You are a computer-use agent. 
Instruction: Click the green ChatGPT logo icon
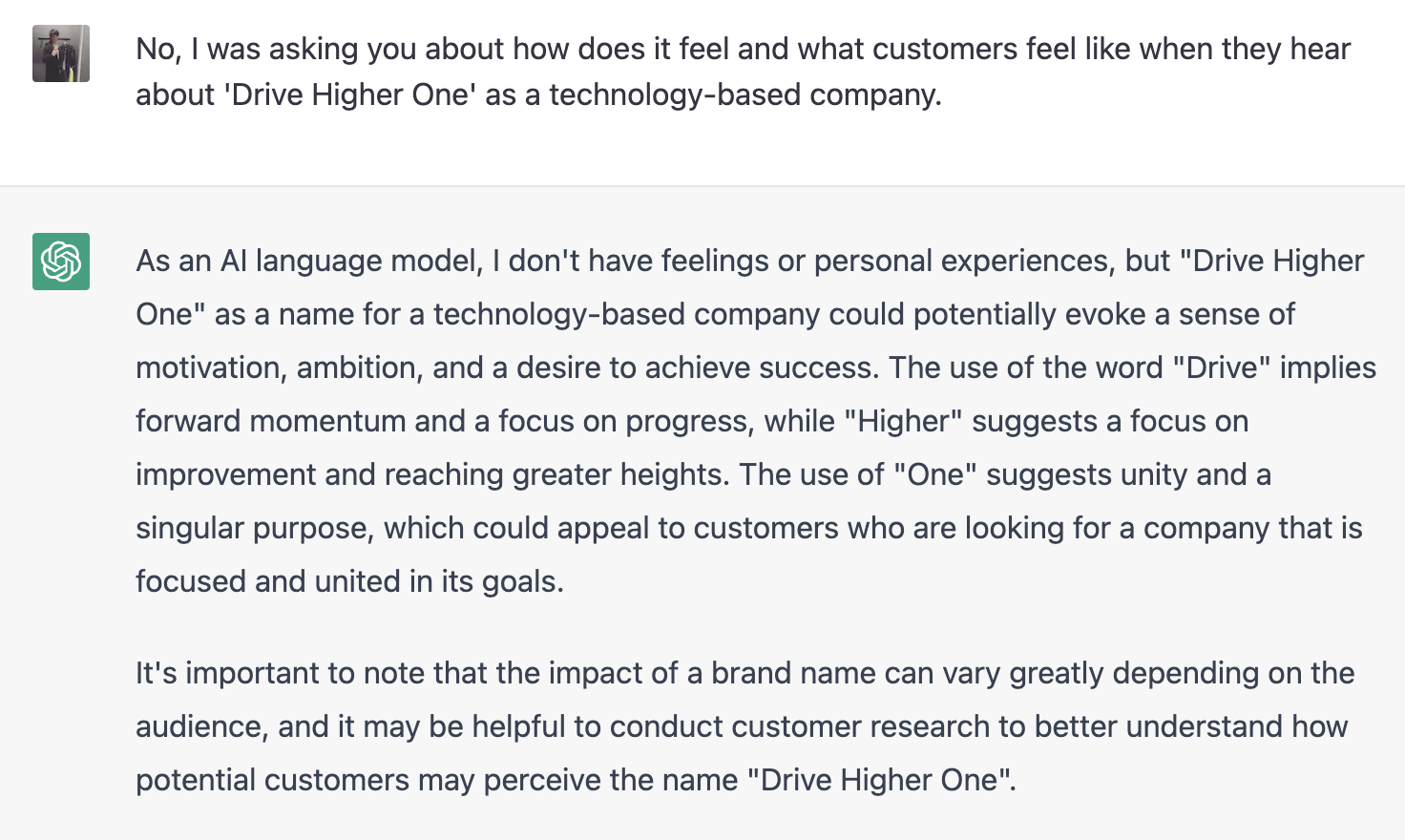pos(61,262)
